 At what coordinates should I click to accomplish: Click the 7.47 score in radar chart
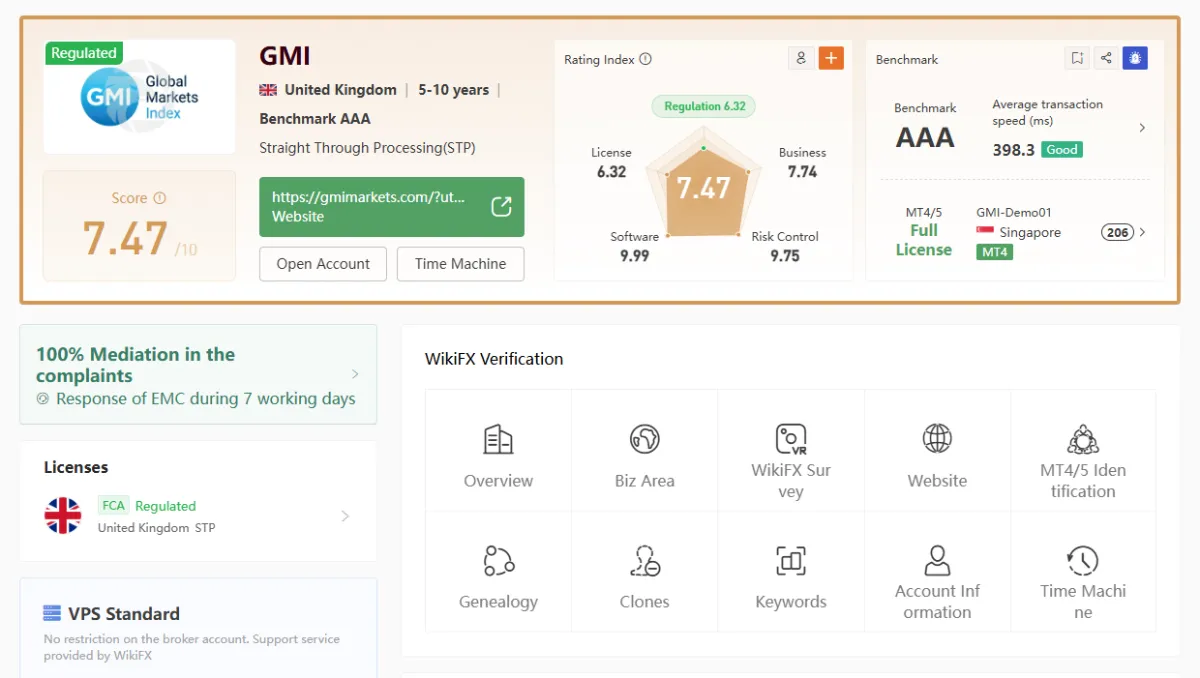703,188
